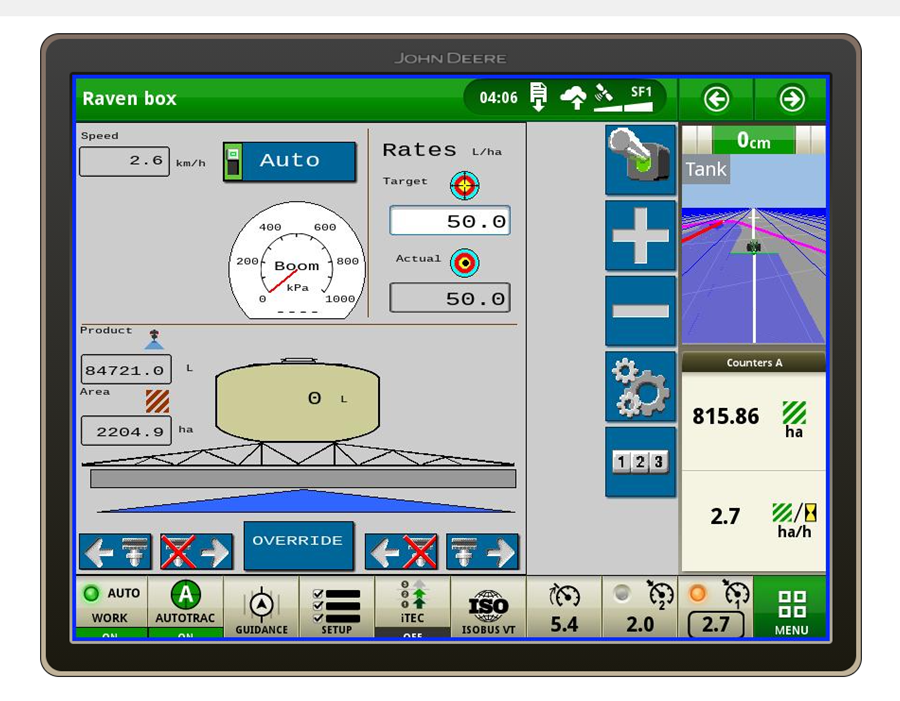
Task: Click the Raven box title
Action: click(x=130, y=98)
